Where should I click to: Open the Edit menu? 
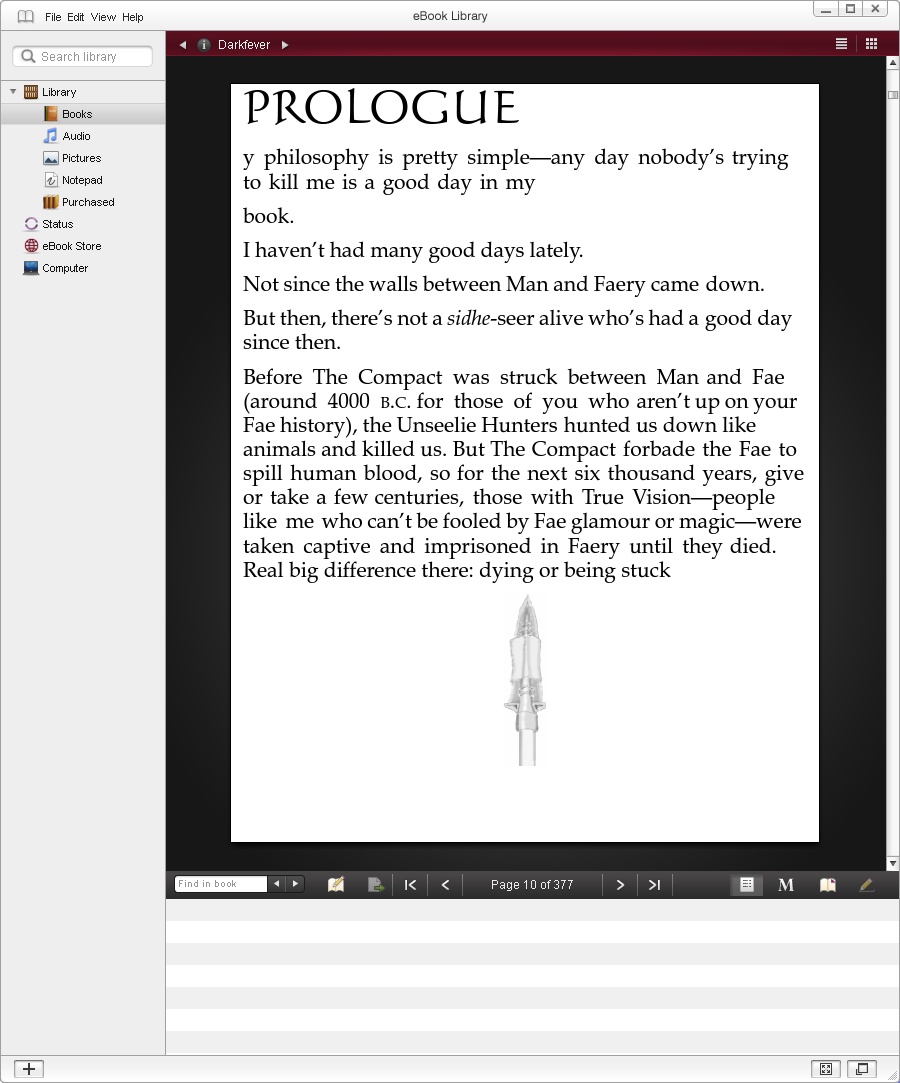point(75,17)
